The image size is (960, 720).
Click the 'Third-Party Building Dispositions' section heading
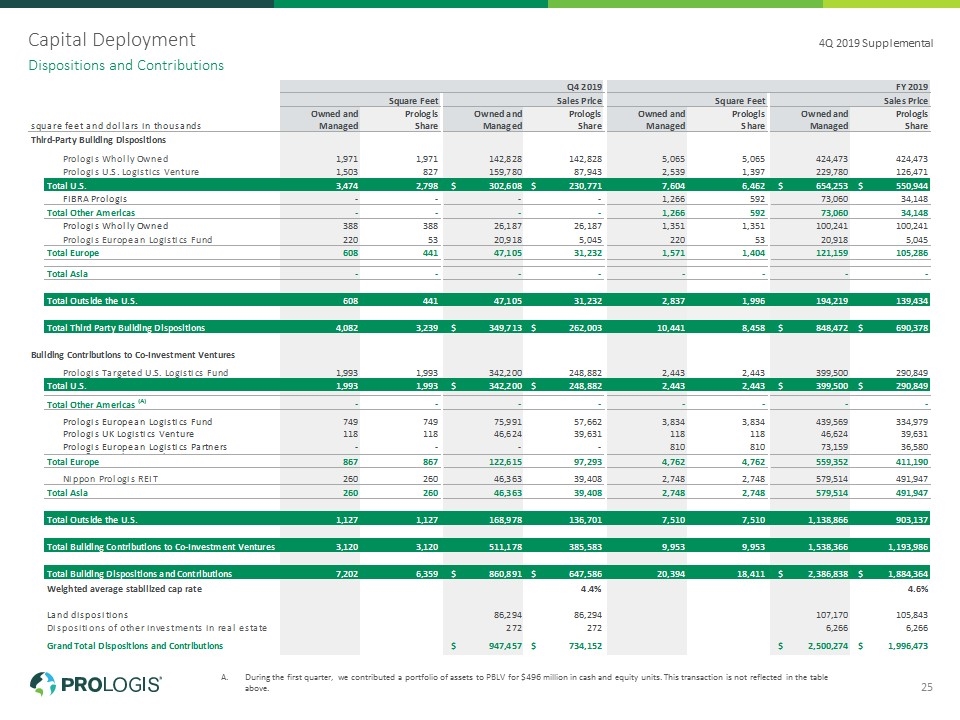coord(99,140)
